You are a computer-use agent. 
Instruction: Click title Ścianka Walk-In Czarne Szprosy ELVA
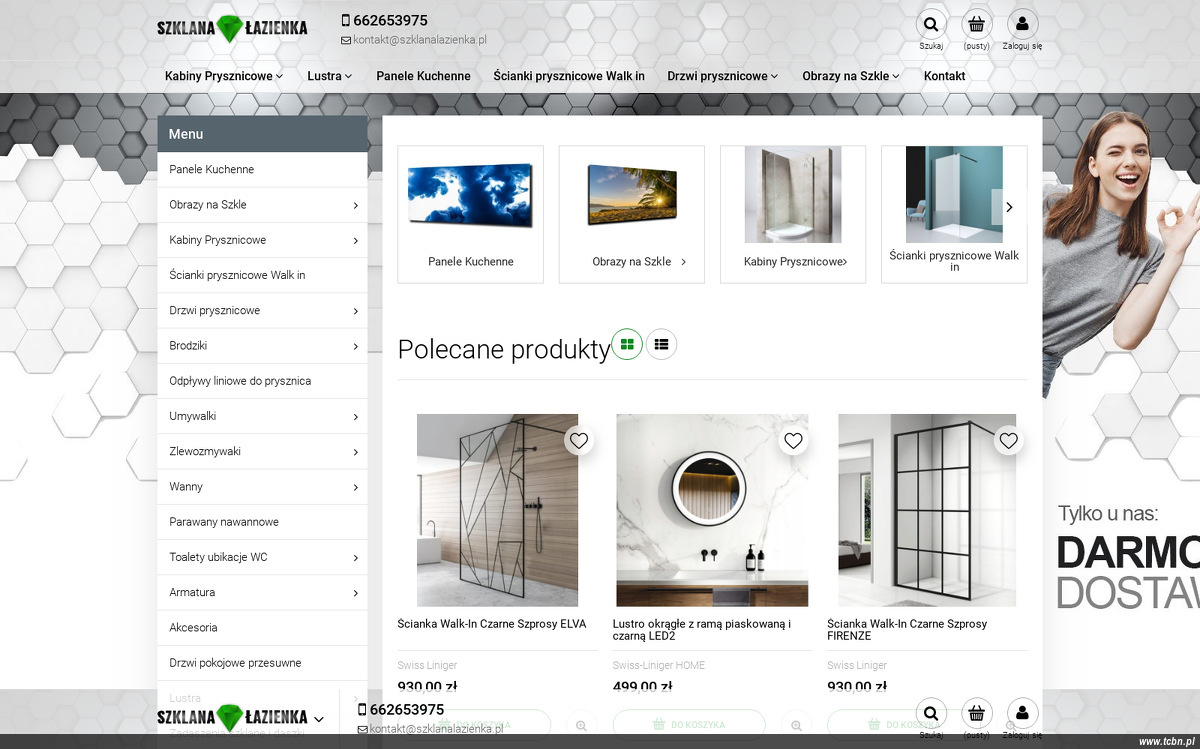492,624
